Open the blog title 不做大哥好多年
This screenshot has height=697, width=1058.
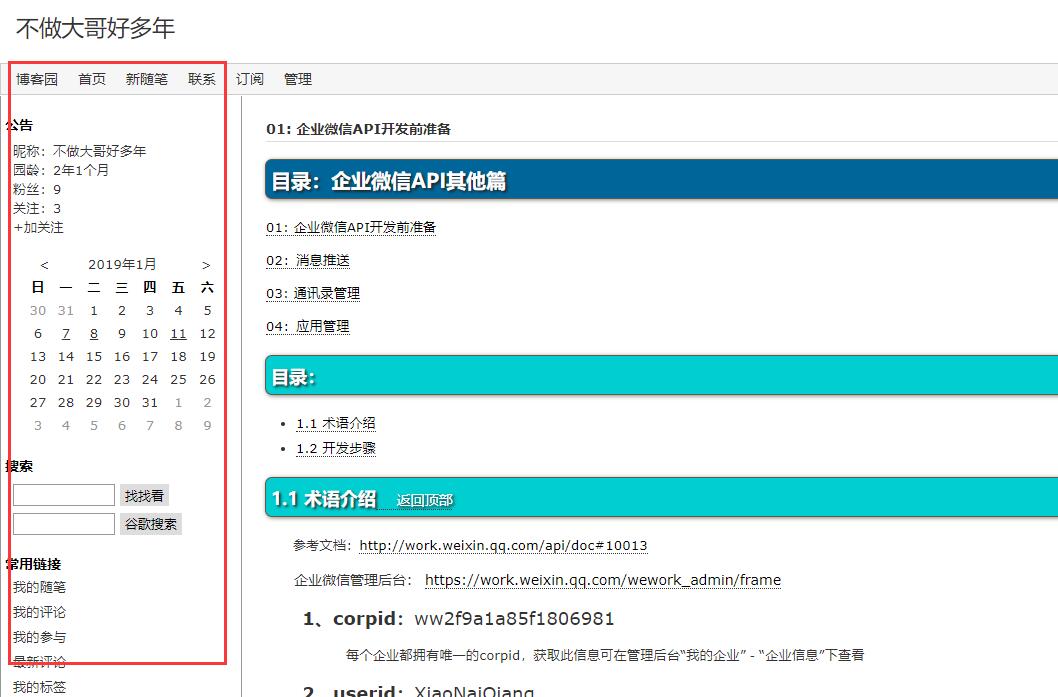click(95, 28)
